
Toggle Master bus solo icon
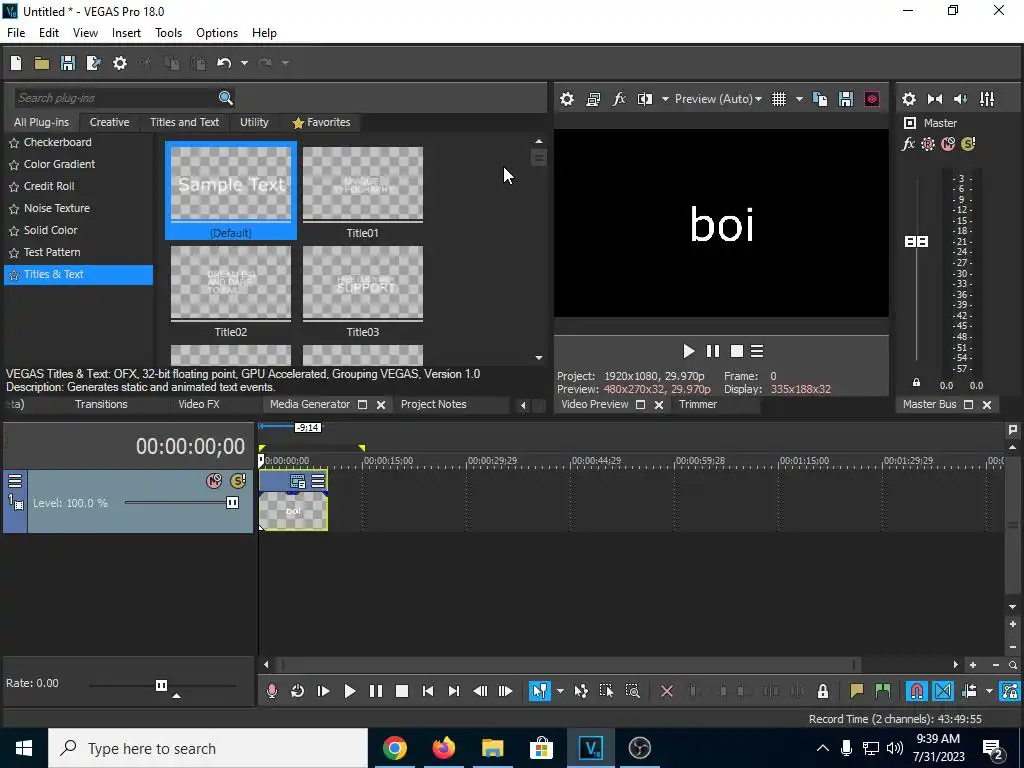[x=968, y=144]
